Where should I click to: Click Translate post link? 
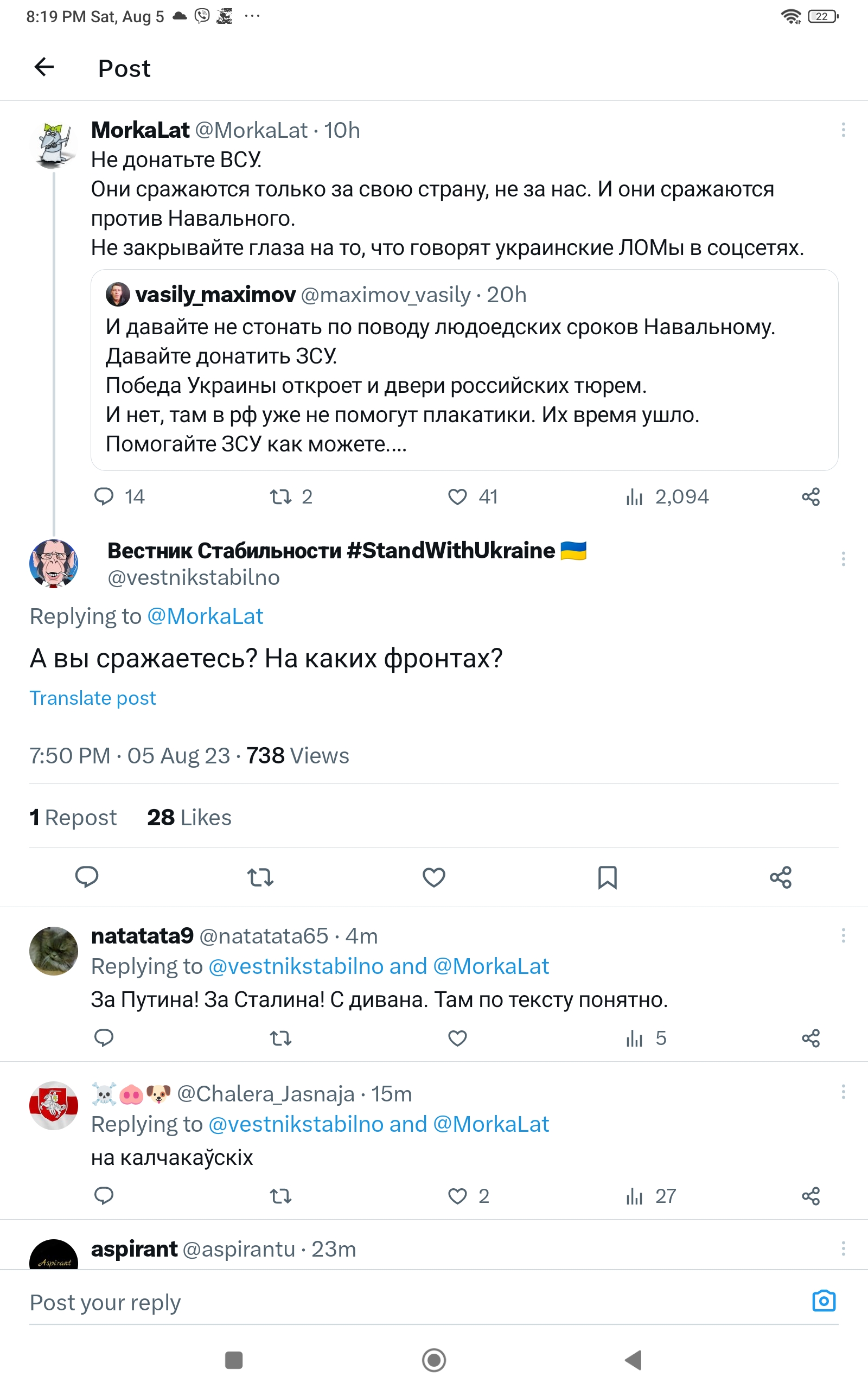coord(93,698)
